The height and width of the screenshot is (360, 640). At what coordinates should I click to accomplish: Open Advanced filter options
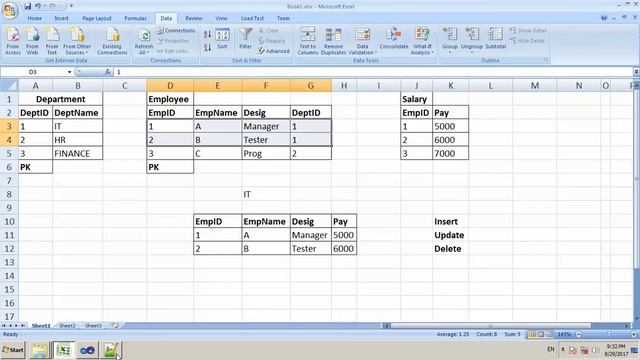(x=274, y=51)
